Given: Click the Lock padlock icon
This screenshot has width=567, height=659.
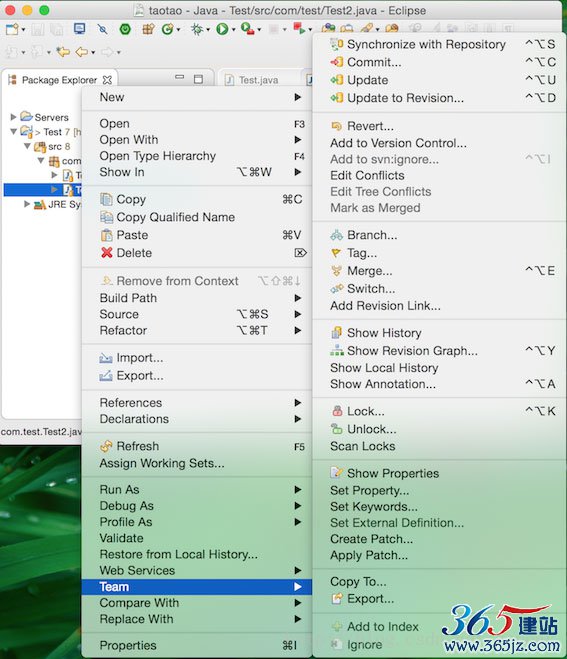Looking at the screenshot, I should [x=337, y=411].
